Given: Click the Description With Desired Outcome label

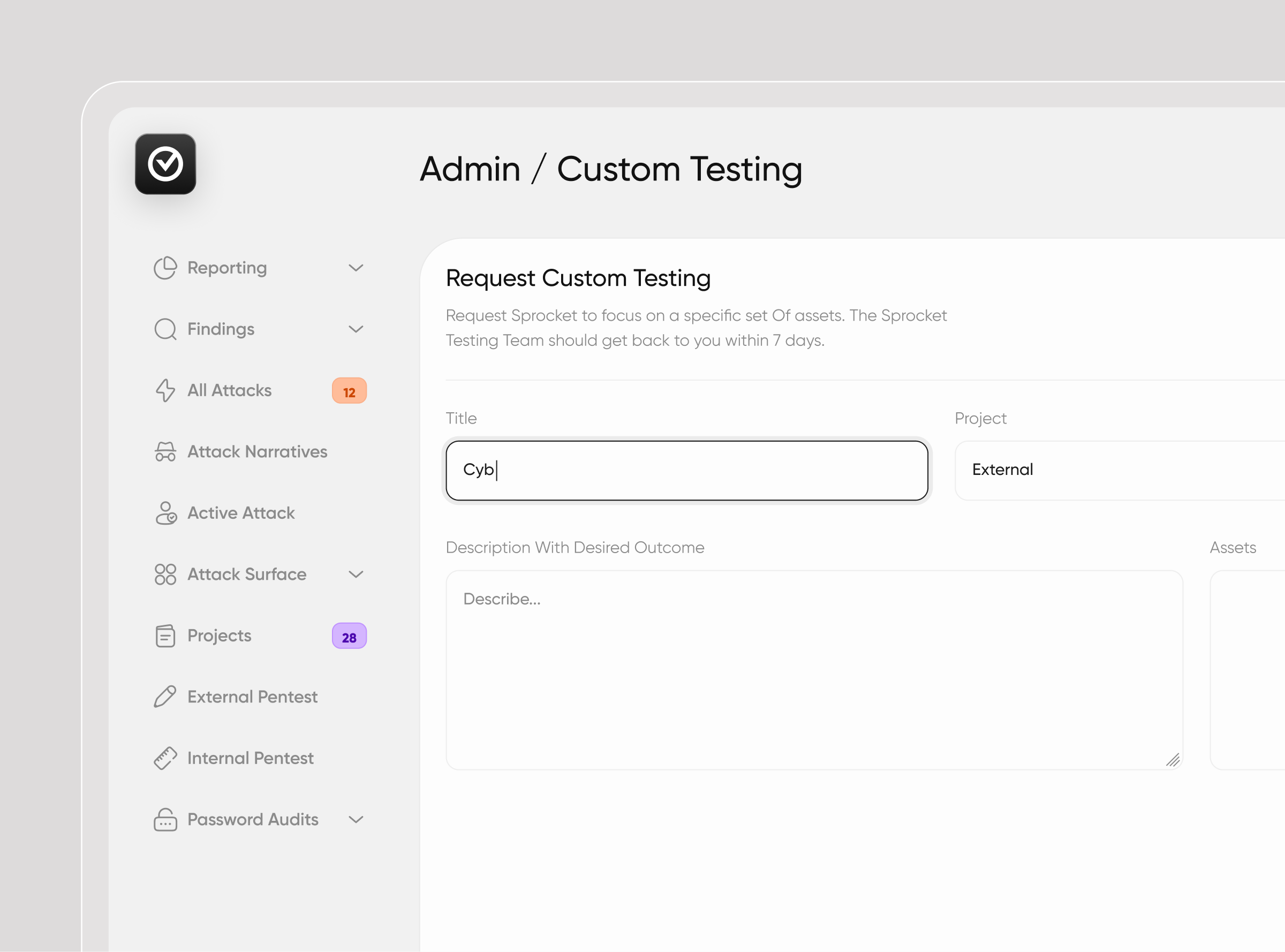Looking at the screenshot, I should coord(575,547).
